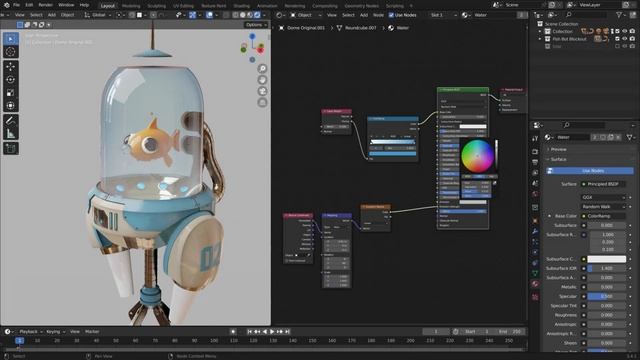Switch to the Layout workspace tab
The width and height of the screenshot is (640, 360).
pos(107,6)
